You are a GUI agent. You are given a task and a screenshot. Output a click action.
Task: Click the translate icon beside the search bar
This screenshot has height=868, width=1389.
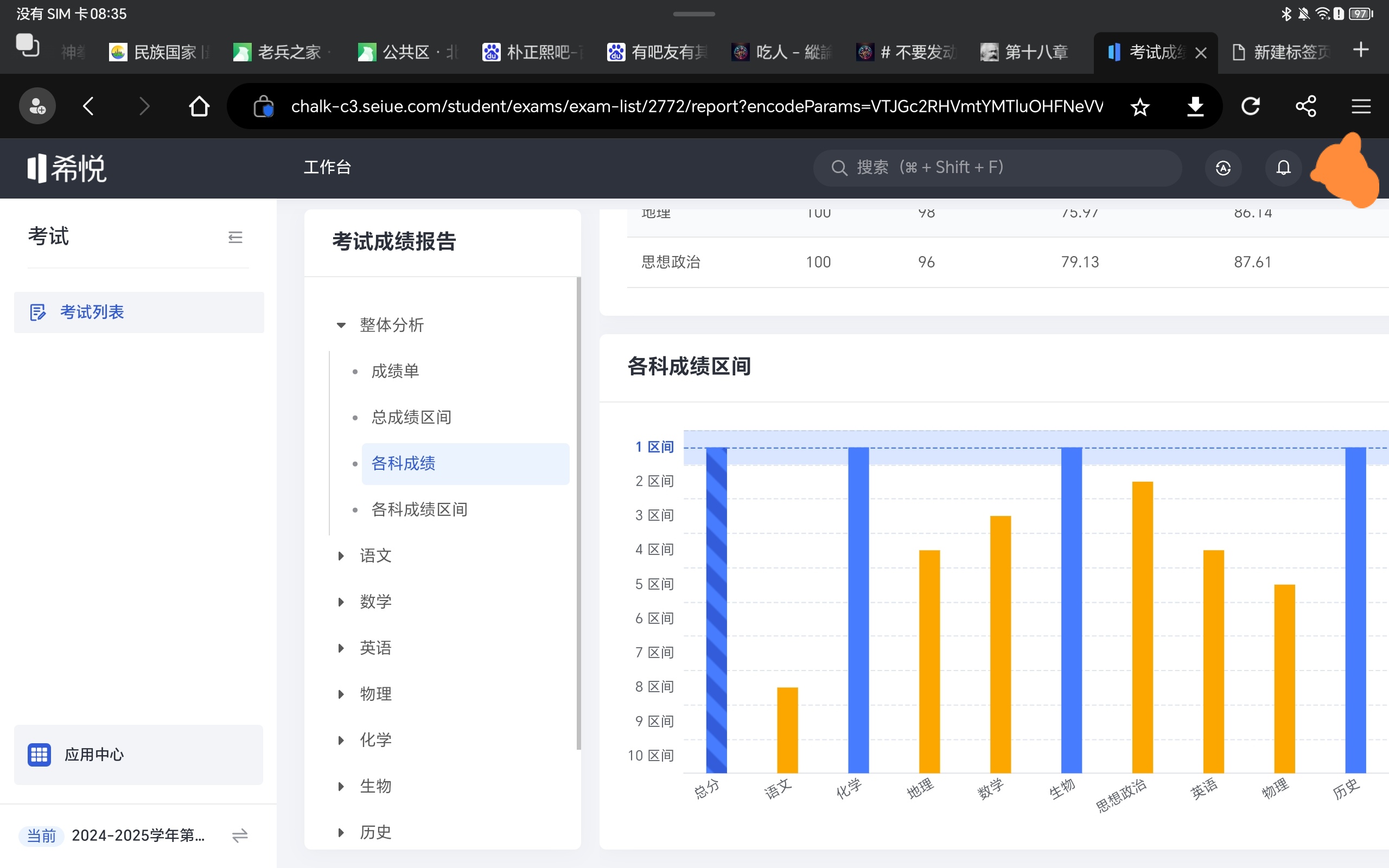pyautogui.click(x=1222, y=168)
